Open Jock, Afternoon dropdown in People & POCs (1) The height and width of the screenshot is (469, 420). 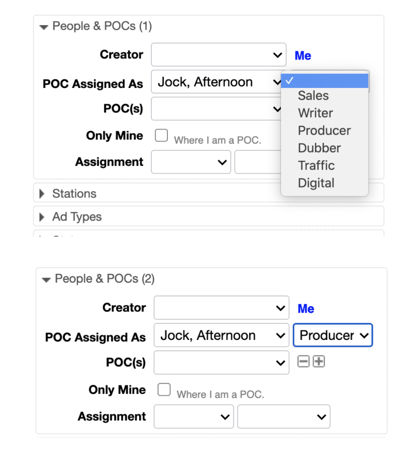tap(217, 82)
